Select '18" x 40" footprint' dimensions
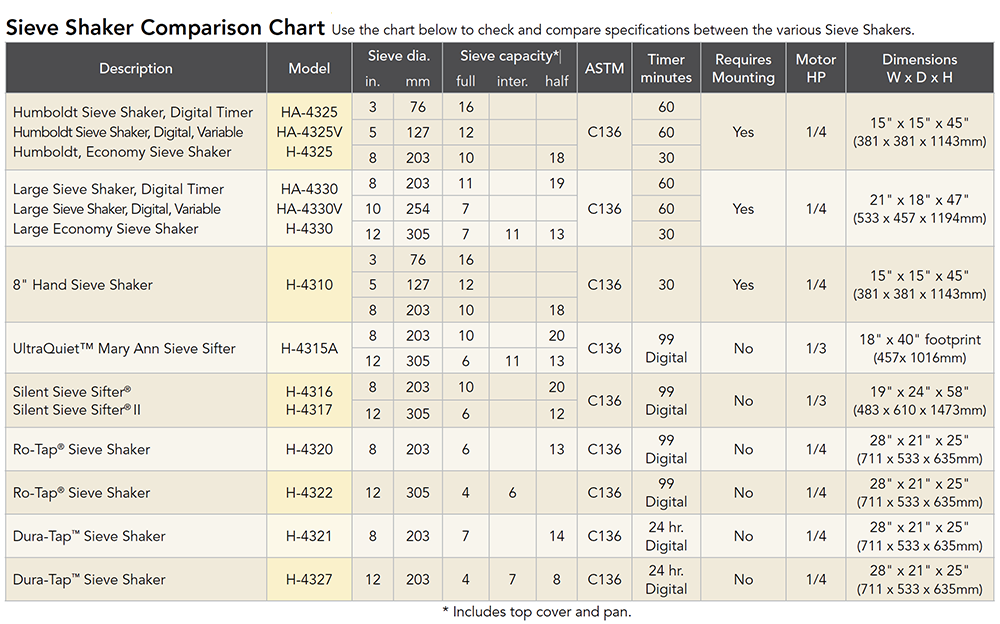Image resolution: width=1000 pixels, height=624 pixels. point(920,339)
